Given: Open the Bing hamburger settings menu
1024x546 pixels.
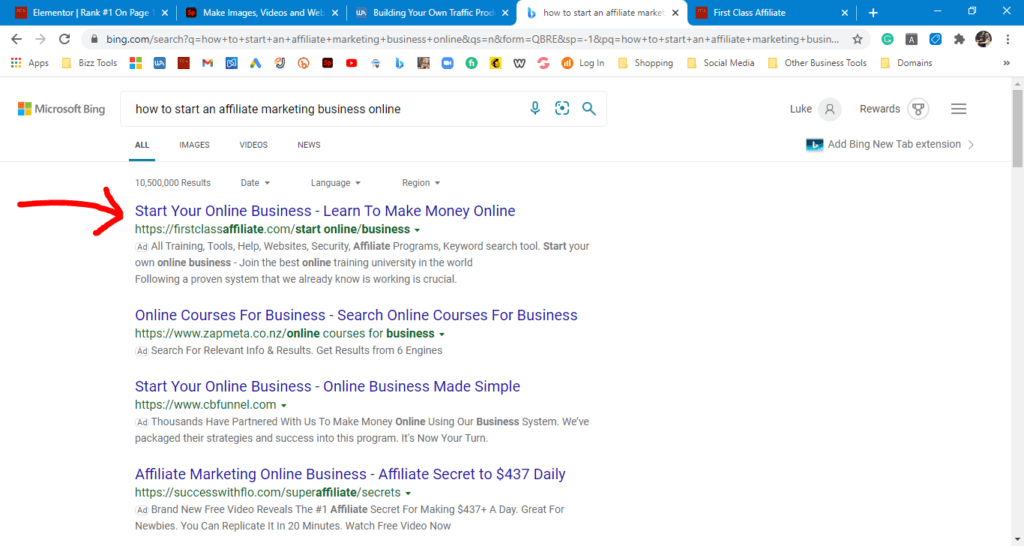Looking at the screenshot, I should click(958, 109).
